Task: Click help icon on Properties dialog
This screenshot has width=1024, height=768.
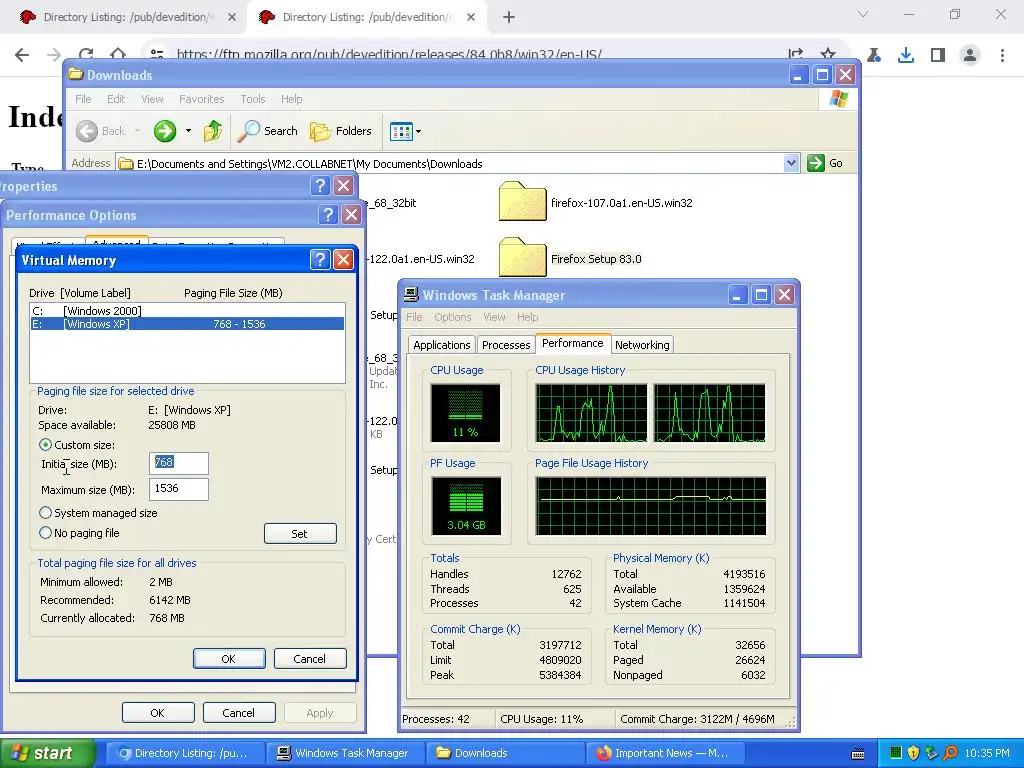Action: (x=319, y=186)
